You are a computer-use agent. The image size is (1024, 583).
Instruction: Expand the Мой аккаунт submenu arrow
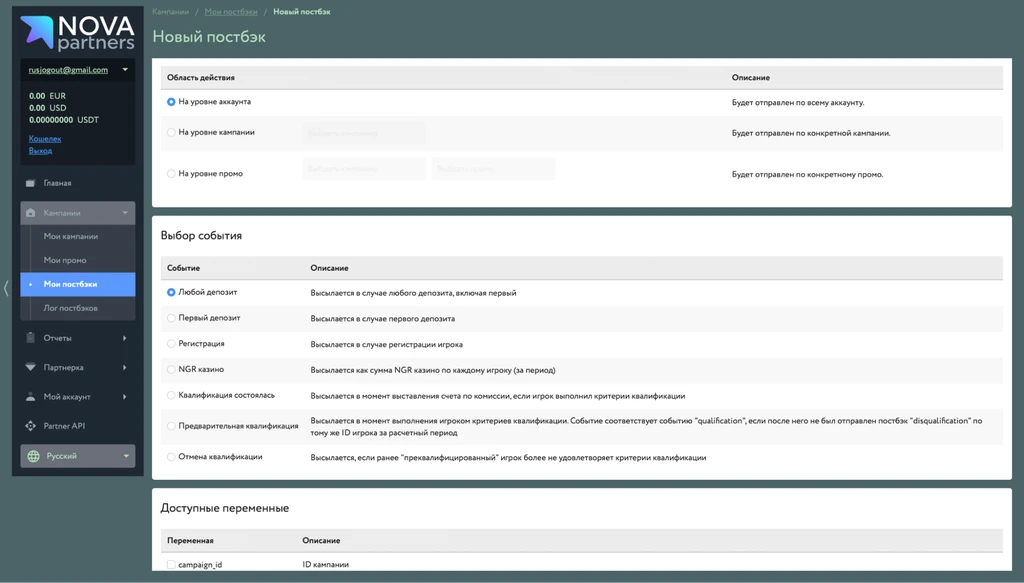pos(124,397)
